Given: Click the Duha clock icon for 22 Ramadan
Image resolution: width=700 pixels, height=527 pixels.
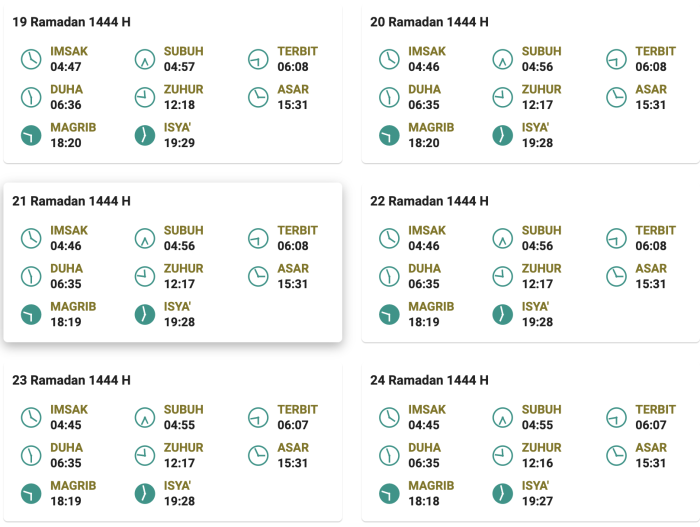Looking at the screenshot, I should click(x=389, y=276).
